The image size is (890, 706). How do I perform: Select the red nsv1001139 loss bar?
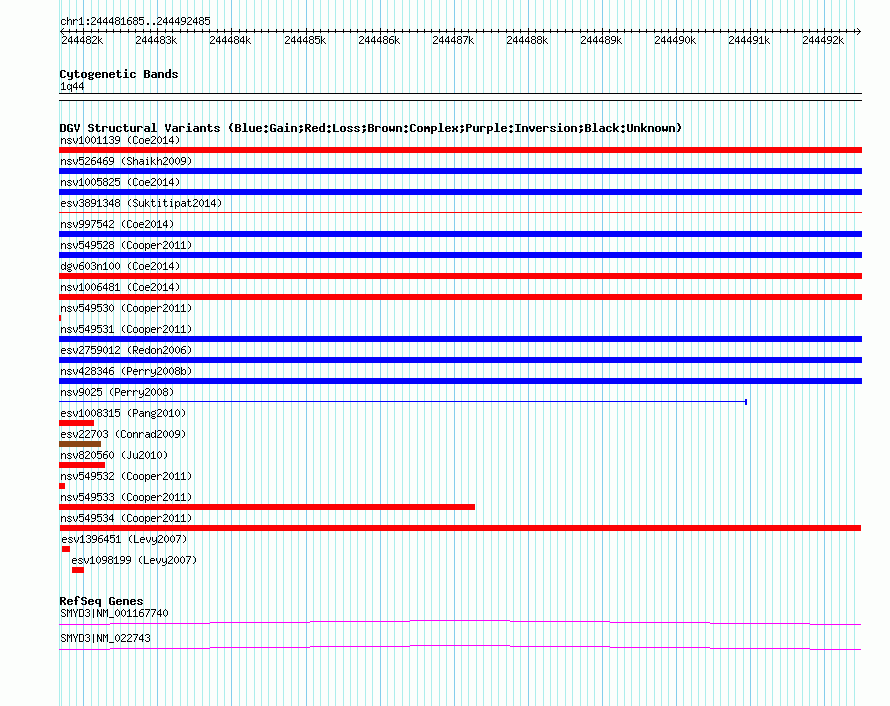[460, 150]
